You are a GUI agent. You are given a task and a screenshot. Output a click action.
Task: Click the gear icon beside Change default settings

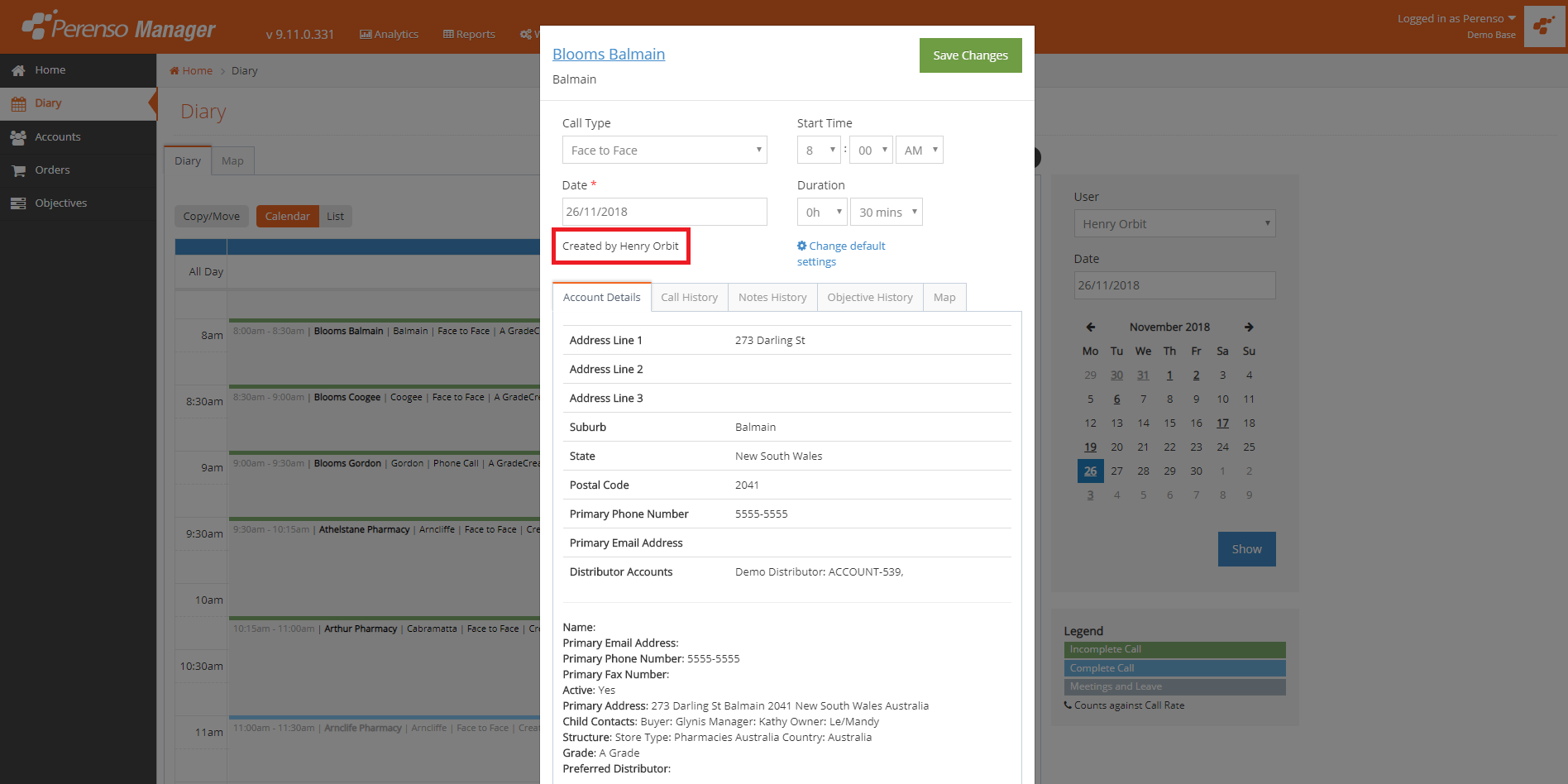tap(801, 246)
